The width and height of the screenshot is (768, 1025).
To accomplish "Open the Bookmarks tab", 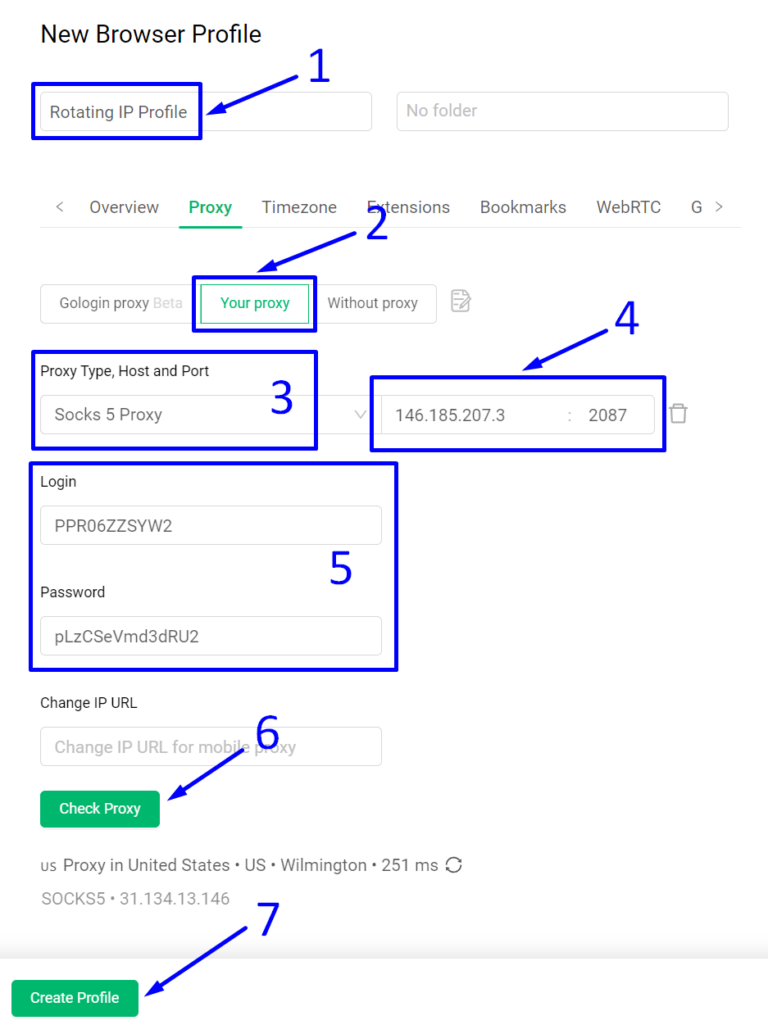I will click(523, 207).
